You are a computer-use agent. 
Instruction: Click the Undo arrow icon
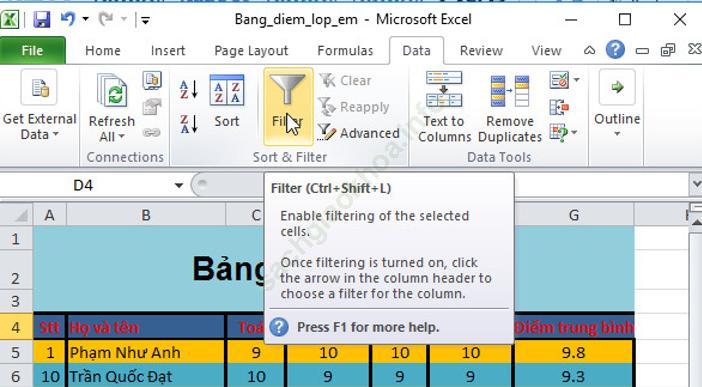point(68,19)
